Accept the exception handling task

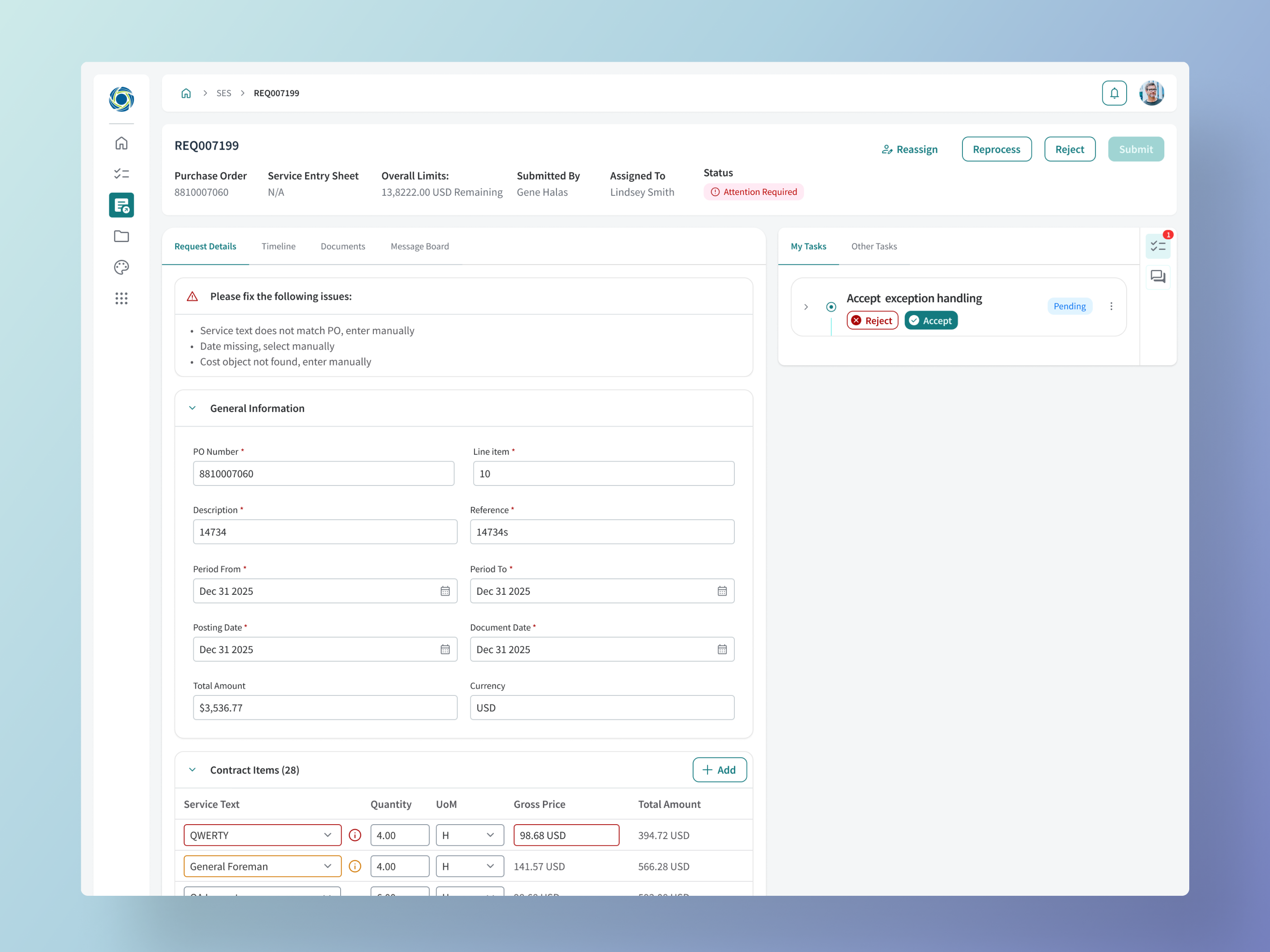click(931, 320)
